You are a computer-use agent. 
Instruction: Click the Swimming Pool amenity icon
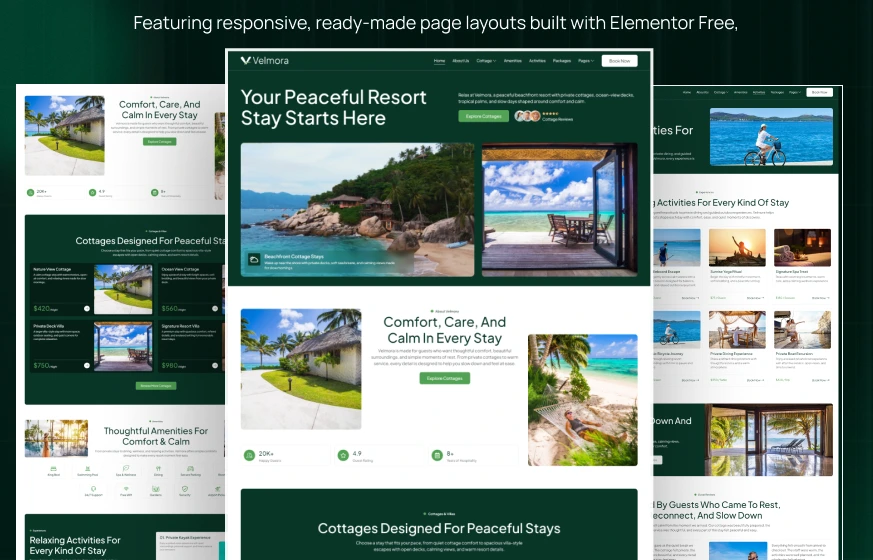coord(87,469)
